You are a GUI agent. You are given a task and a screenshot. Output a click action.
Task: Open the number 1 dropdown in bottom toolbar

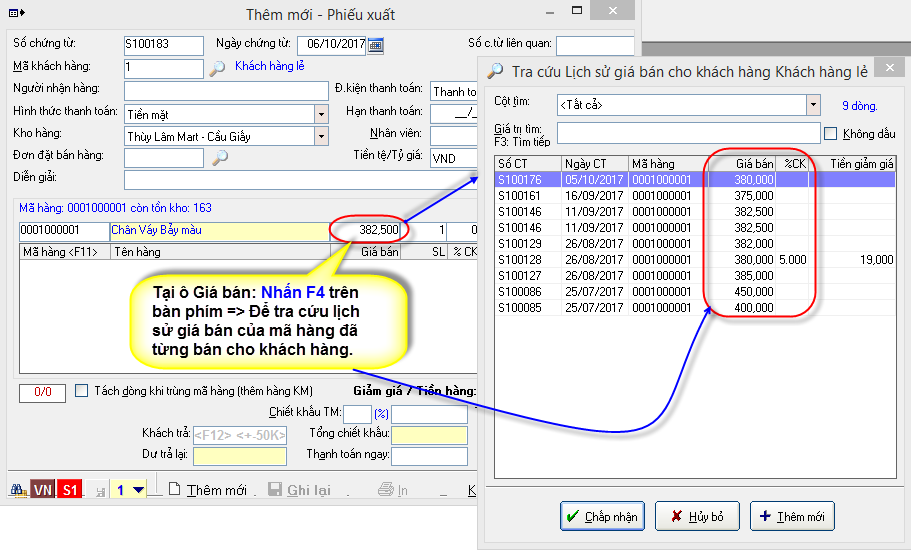point(138,490)
